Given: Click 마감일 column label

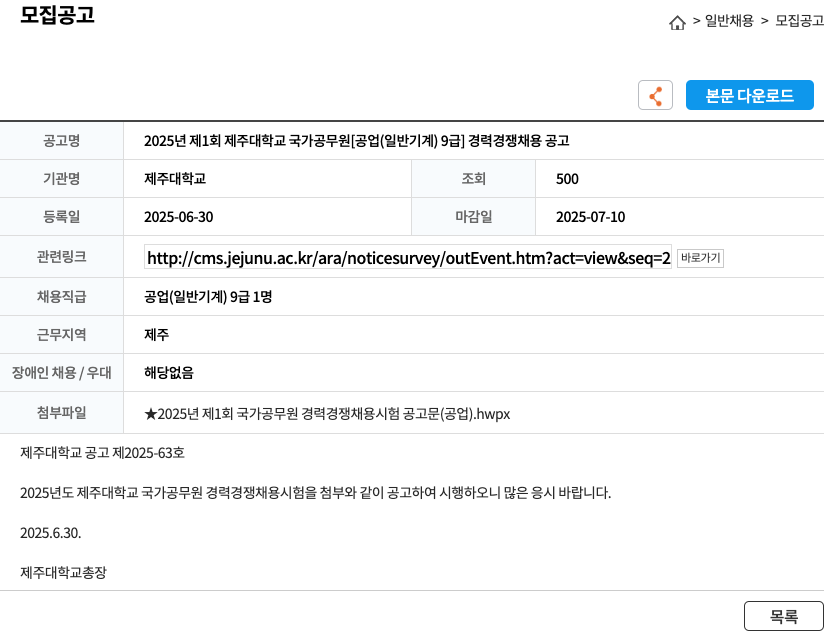Looking at the screenshot, I should 473,216.
